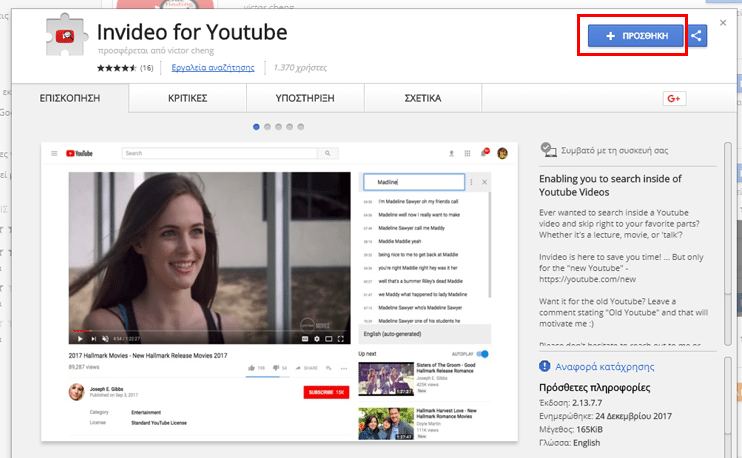
Task: Click the fullscreen icon in player
Action: click(x=340, y=339)
